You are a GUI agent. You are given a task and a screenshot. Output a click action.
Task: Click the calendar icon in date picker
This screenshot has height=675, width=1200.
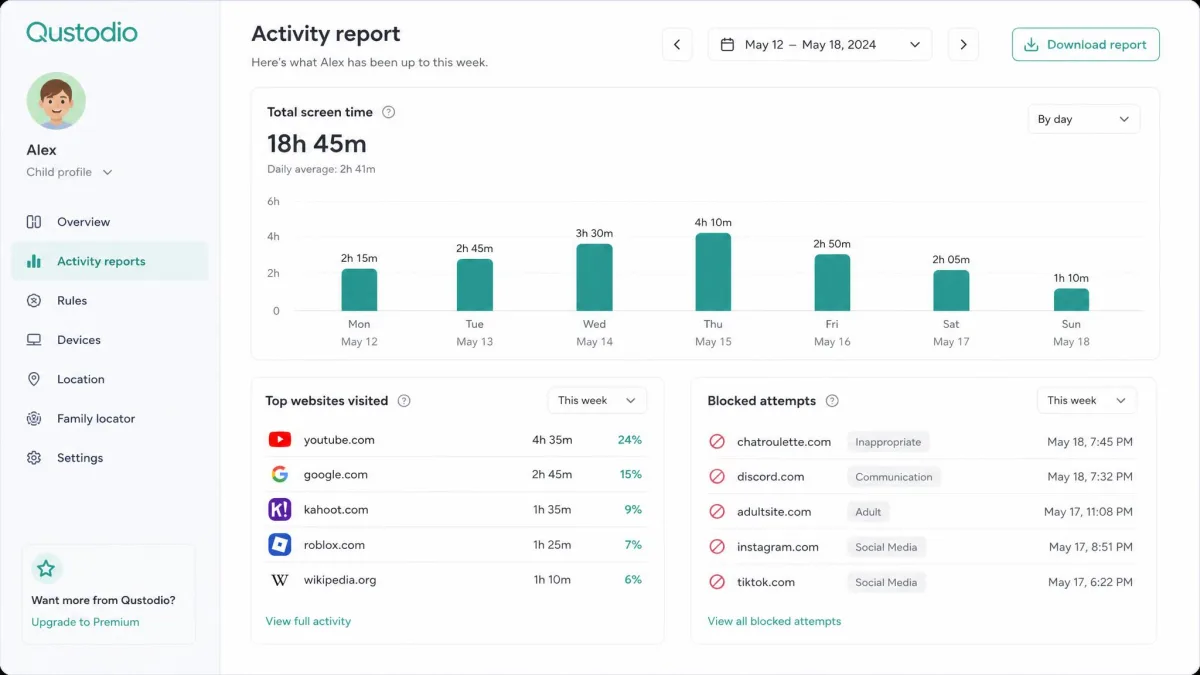coord(728,44)
